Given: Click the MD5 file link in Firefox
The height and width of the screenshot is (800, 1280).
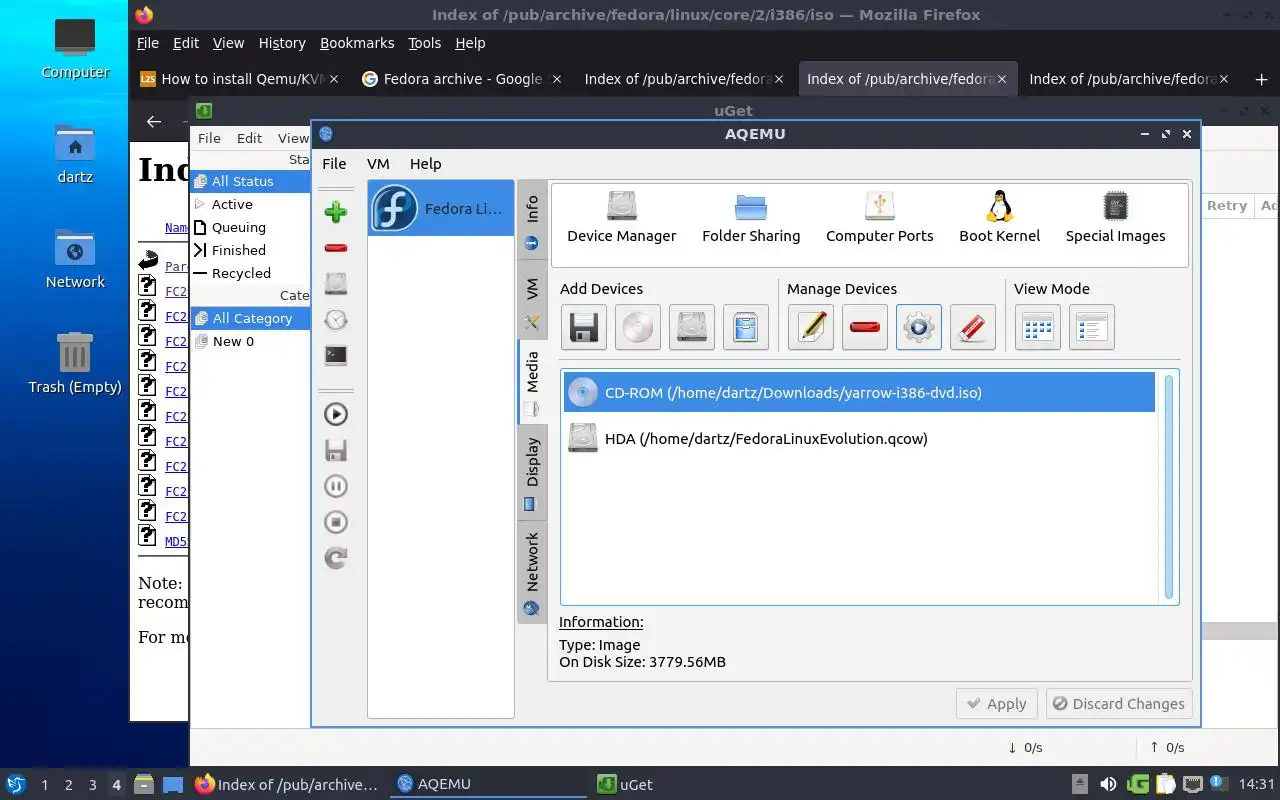Looking at the screenshot, I should pos(176,541).
